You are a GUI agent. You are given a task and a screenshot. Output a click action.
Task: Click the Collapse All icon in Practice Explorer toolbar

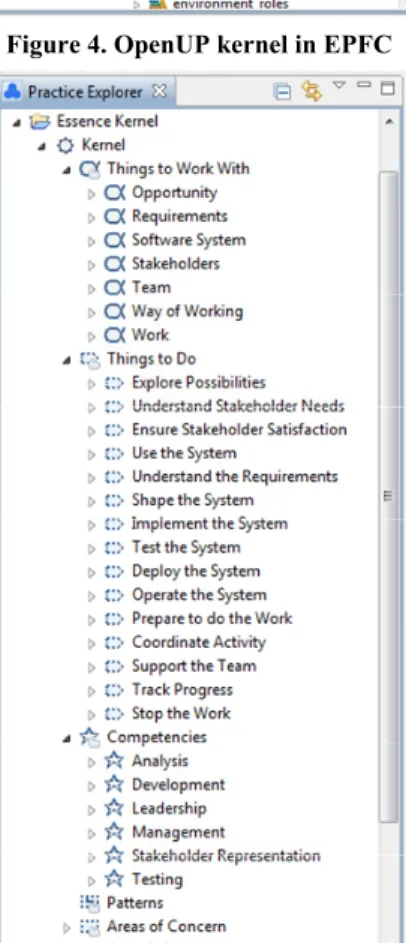pyautogui.click(x=282, y=91)
